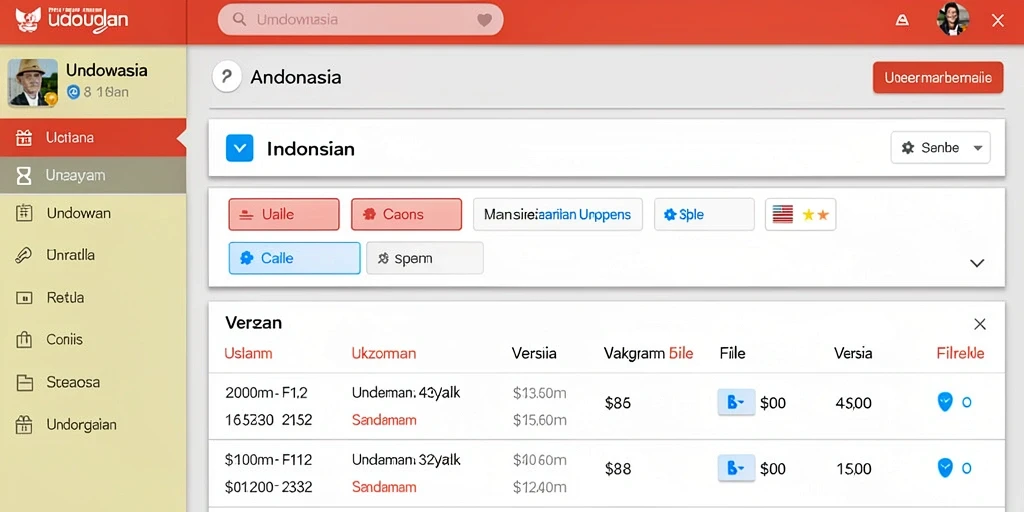Click the Sple filter chip

[x=704, y=214]
